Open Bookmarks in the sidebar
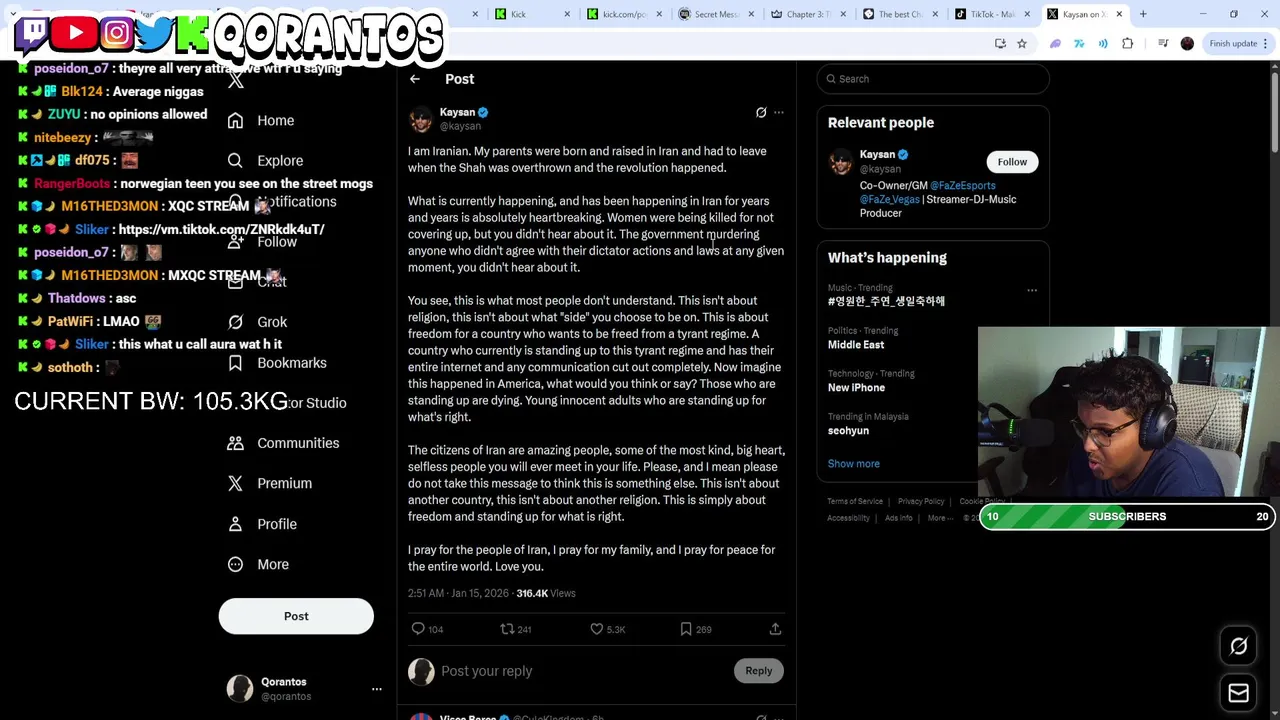The image size is (1280, 720). [276, 363]
